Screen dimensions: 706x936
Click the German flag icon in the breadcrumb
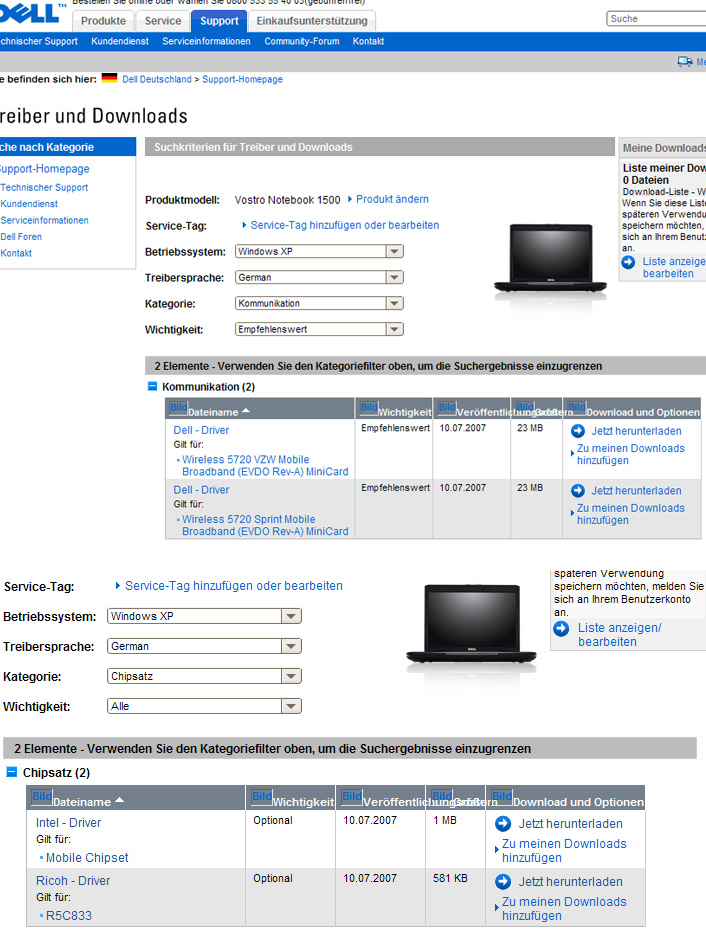click(109, 78)
